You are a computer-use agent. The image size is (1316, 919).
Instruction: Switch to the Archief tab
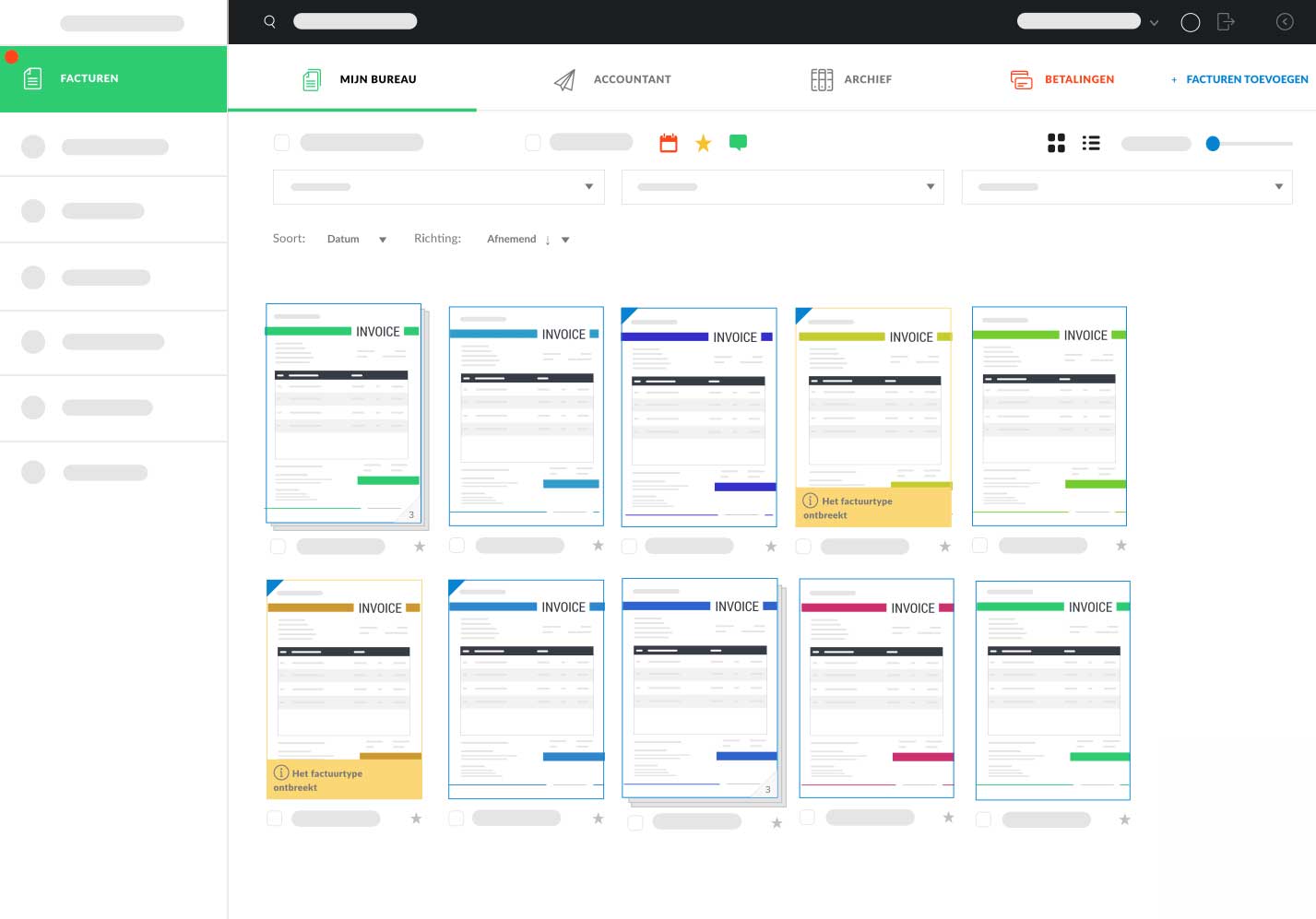[x=851, y=79]
